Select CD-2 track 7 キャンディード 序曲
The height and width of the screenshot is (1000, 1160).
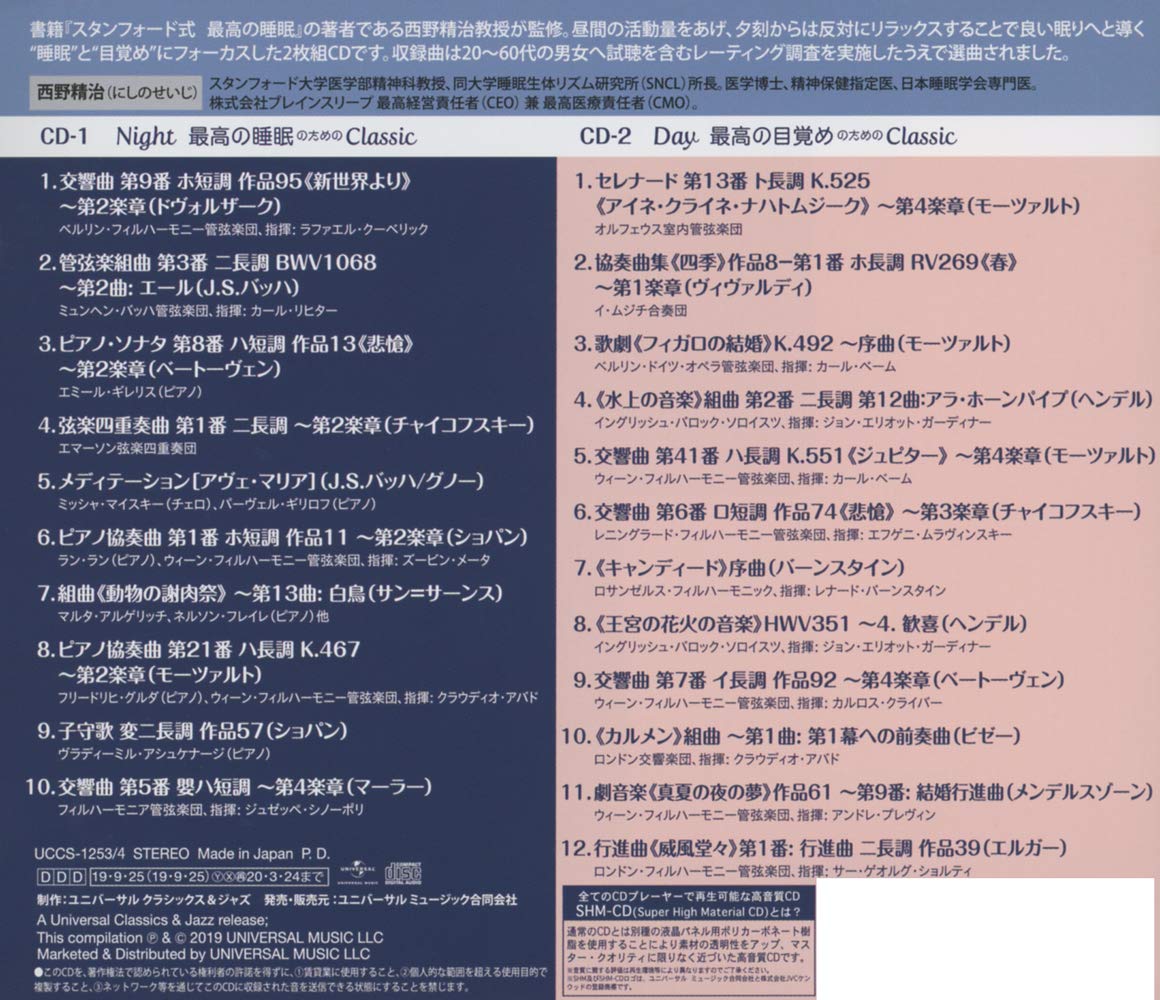(x=739, y=568)
